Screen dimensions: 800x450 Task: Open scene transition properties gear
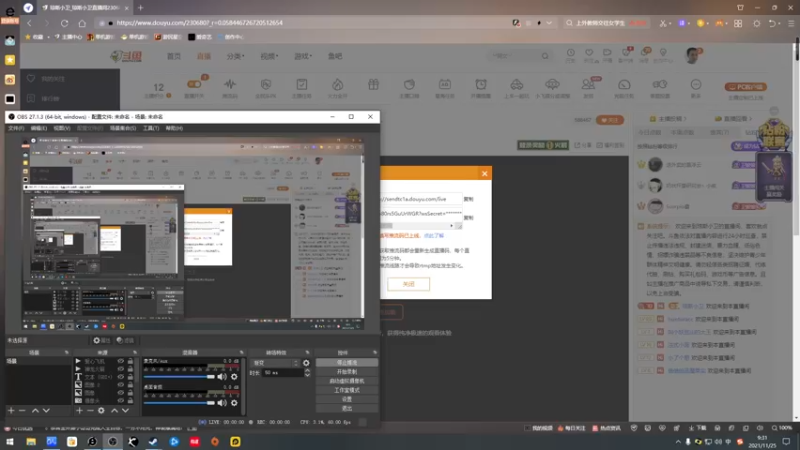(306, 363)
